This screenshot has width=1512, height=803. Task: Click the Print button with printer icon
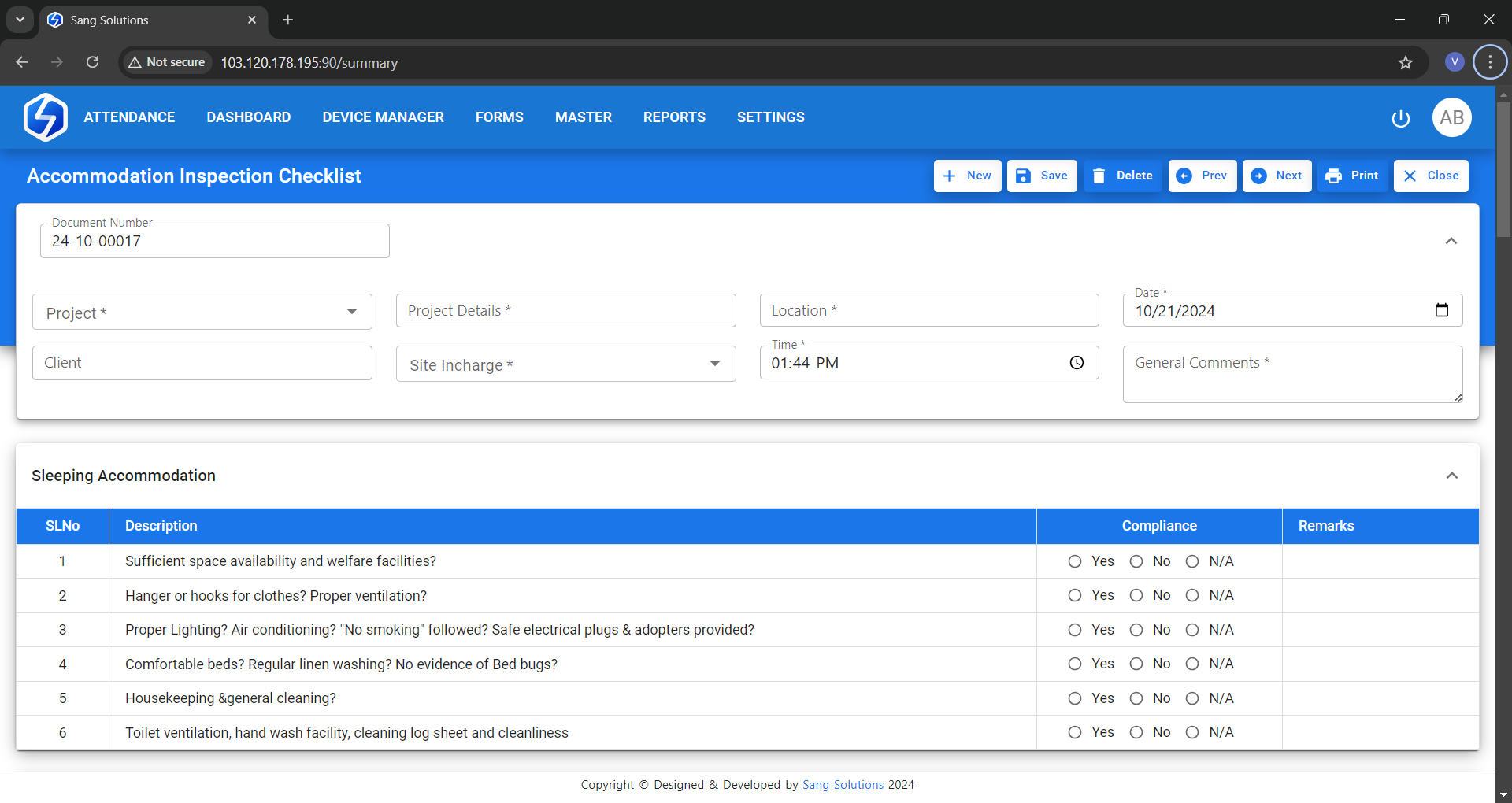(1352, 176)
